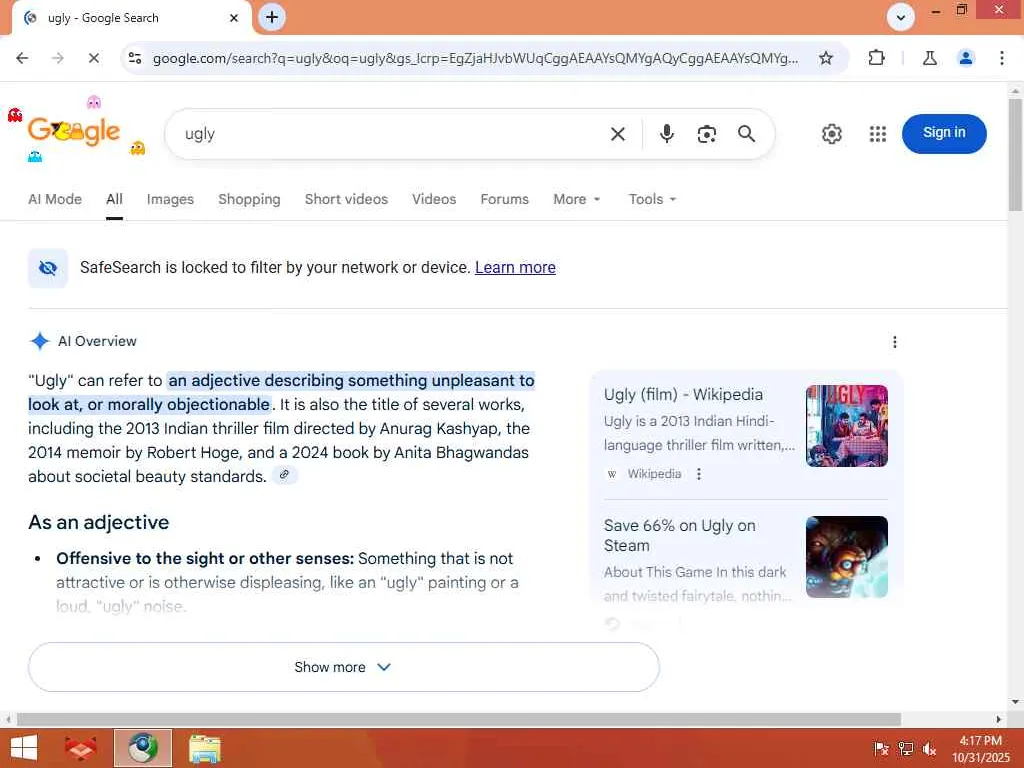Start voice search with microphone icon
Screen dimensions: 1024x768
tap(666, 134)
